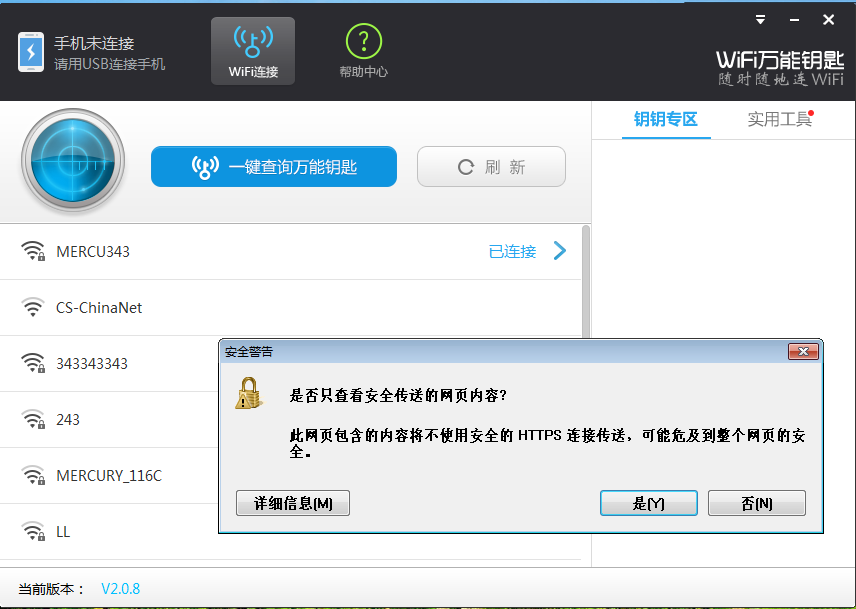Click the network list scrollbar
The width and height of the screenshot is (856, 609).
coord(586,281)
